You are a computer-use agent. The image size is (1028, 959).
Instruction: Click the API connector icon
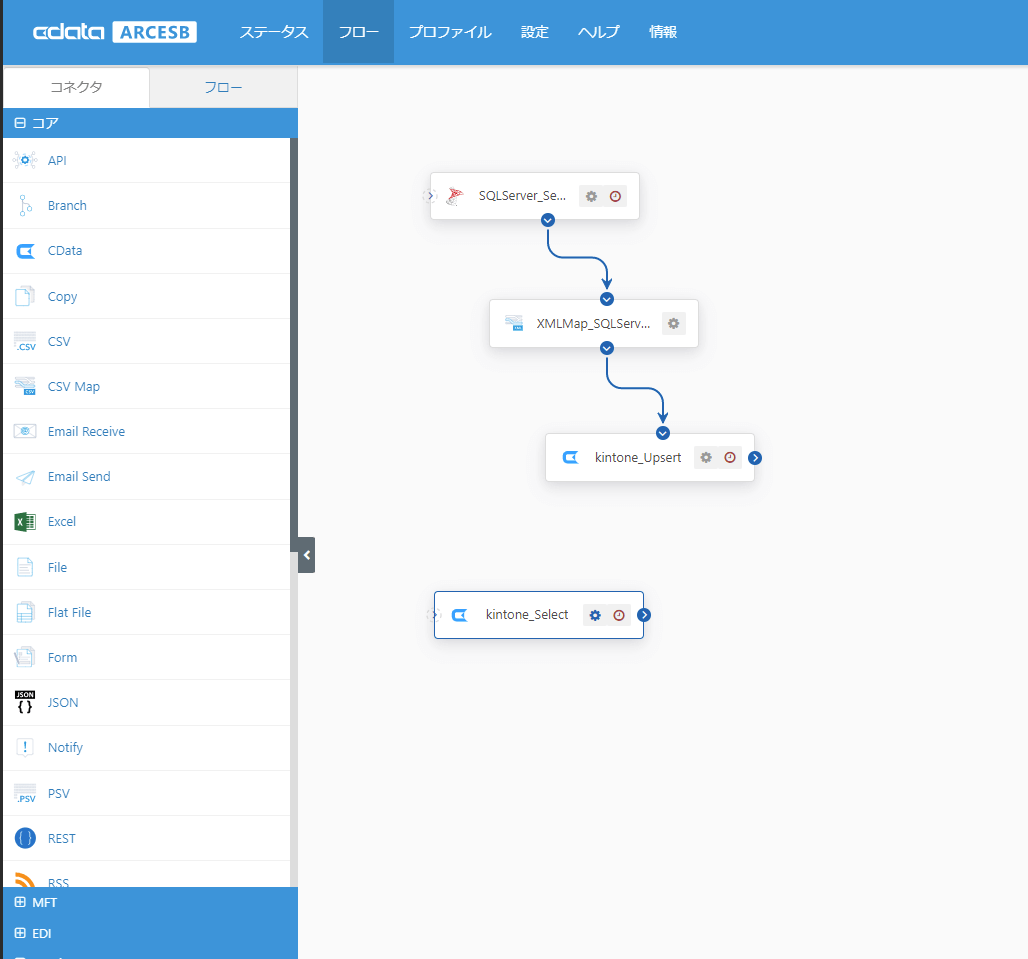pyautogui.click(x=25, y=160)
